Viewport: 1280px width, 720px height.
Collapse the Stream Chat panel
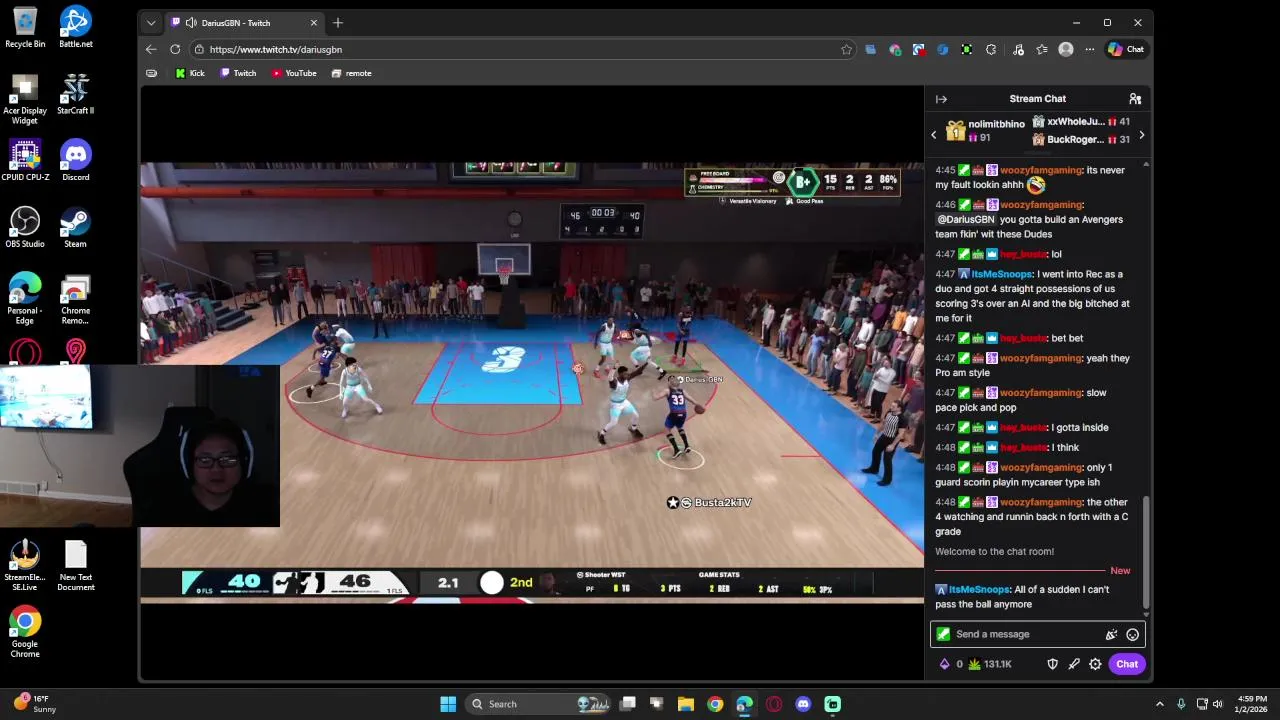click(x=941, y=99)
